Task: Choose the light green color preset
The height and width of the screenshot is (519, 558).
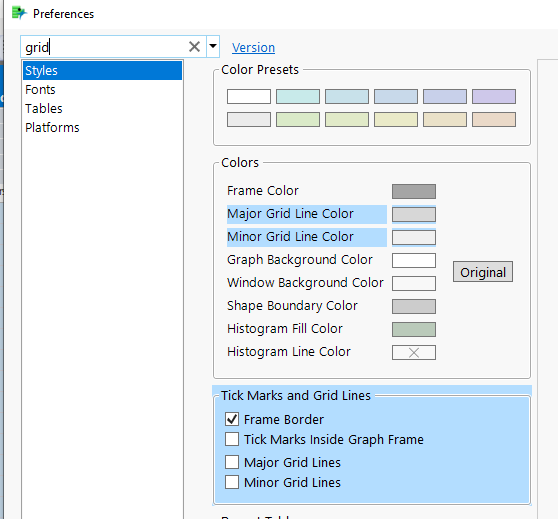Action: 298,120
